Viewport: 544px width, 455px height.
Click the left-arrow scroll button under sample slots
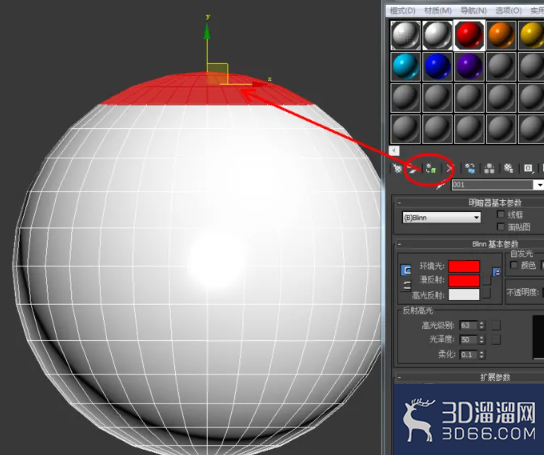[394, 151]
